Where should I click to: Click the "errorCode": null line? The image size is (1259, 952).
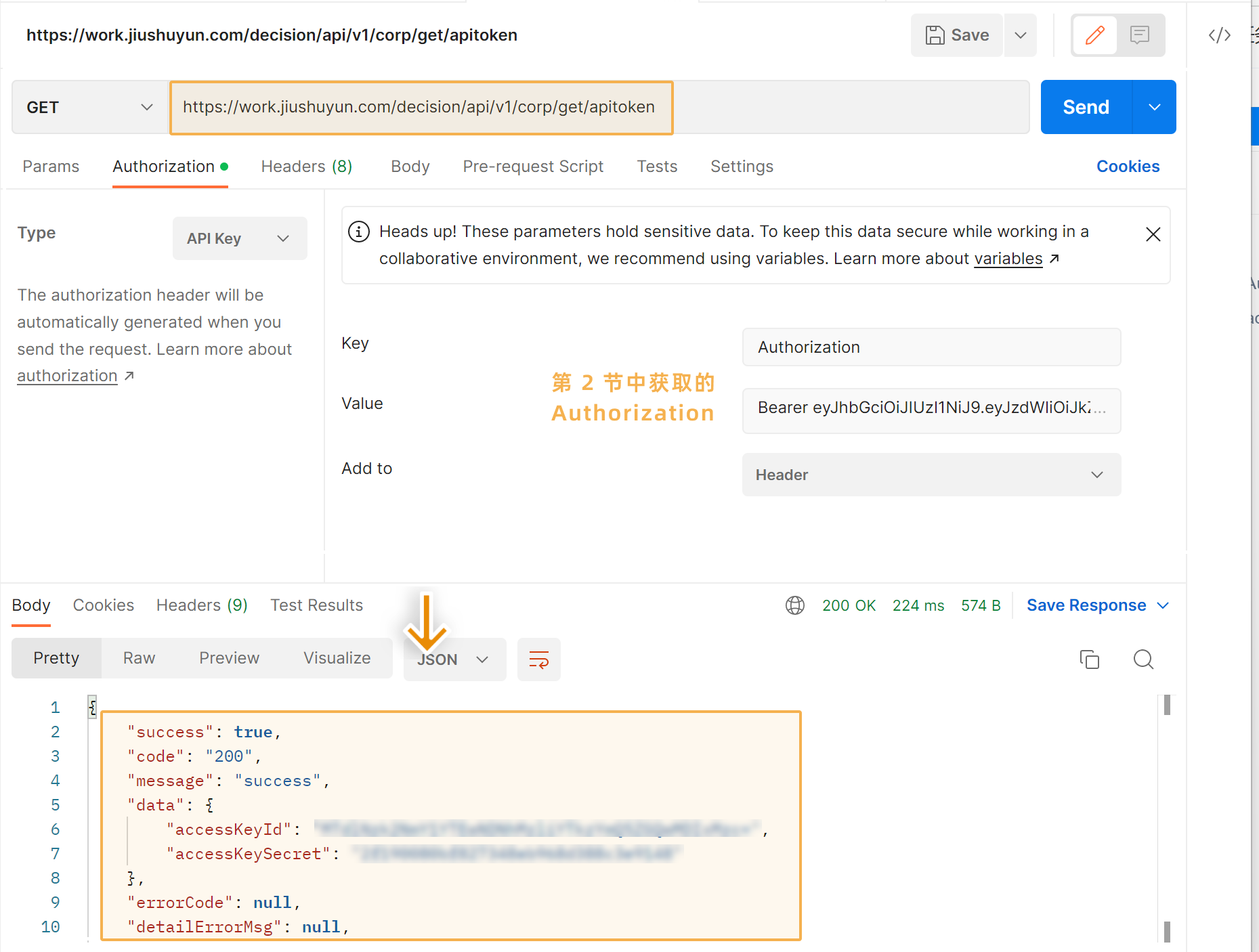pos(214,903)
